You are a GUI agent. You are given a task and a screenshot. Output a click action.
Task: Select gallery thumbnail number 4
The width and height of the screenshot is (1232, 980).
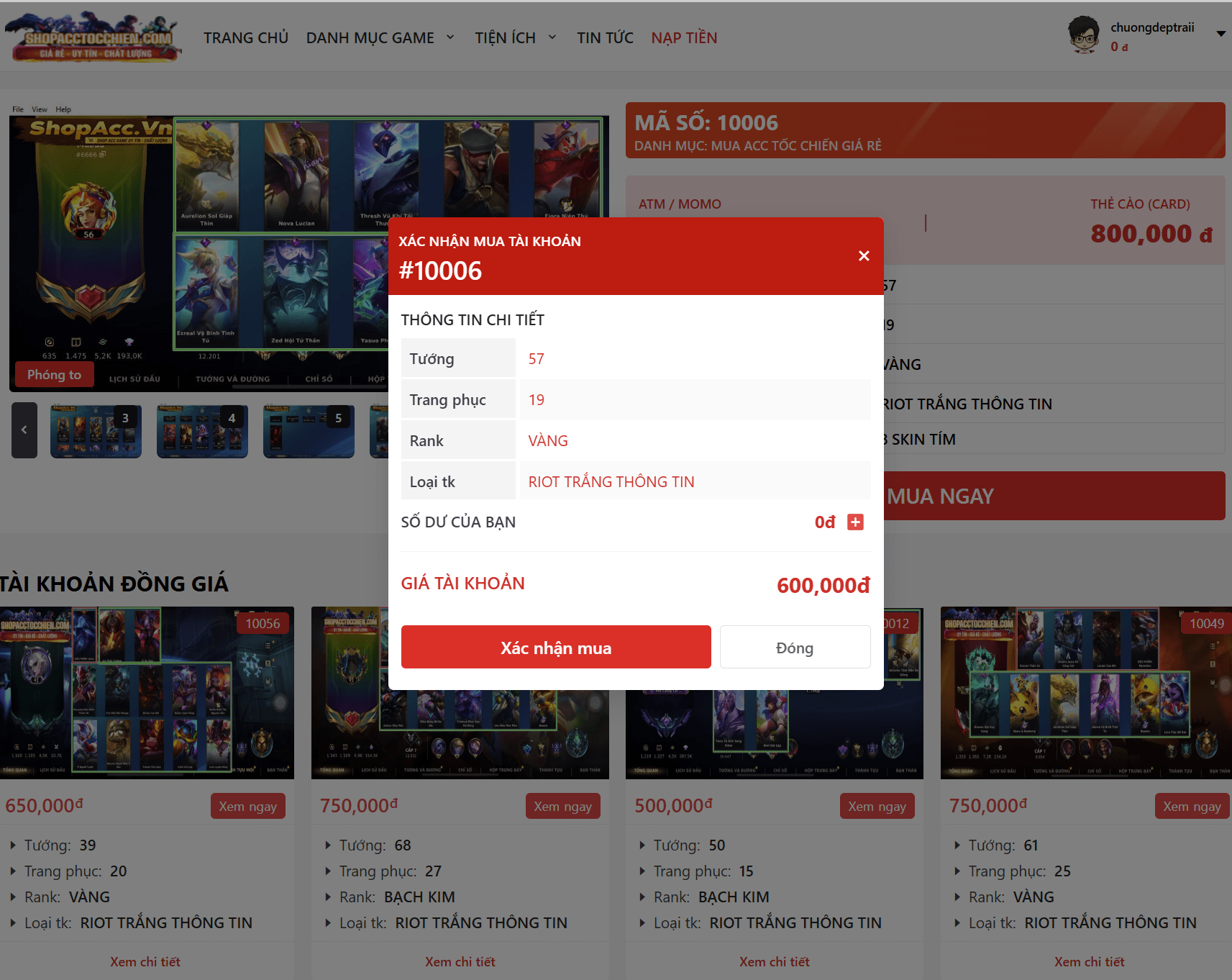[x=202, y=431]
